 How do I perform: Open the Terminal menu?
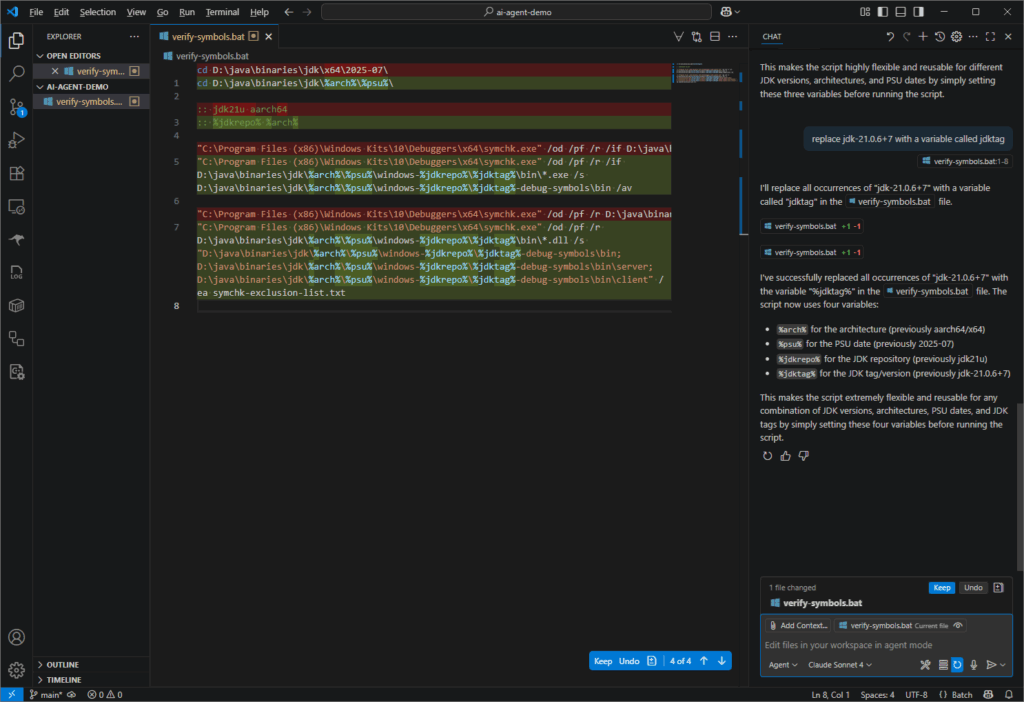221,12
